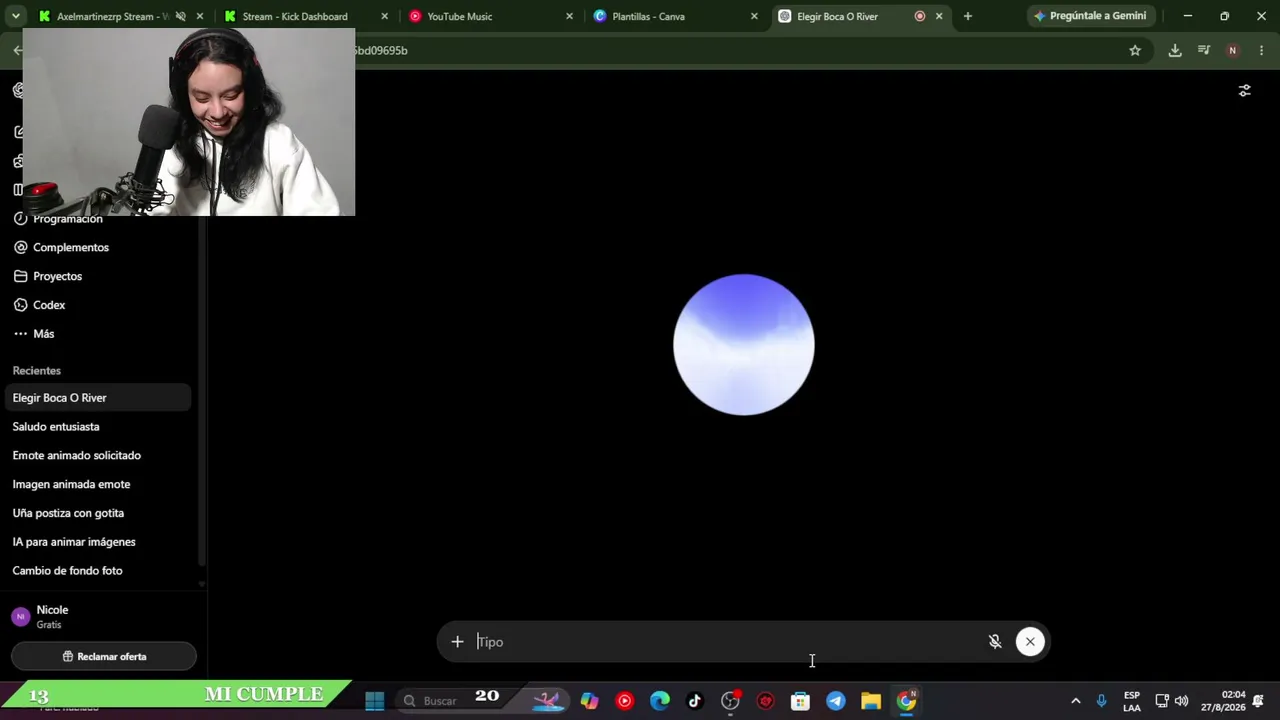Click the Codex icon in sidebar
The width and height of the screenshot is (1280, 720).
(x=20, y=305)
